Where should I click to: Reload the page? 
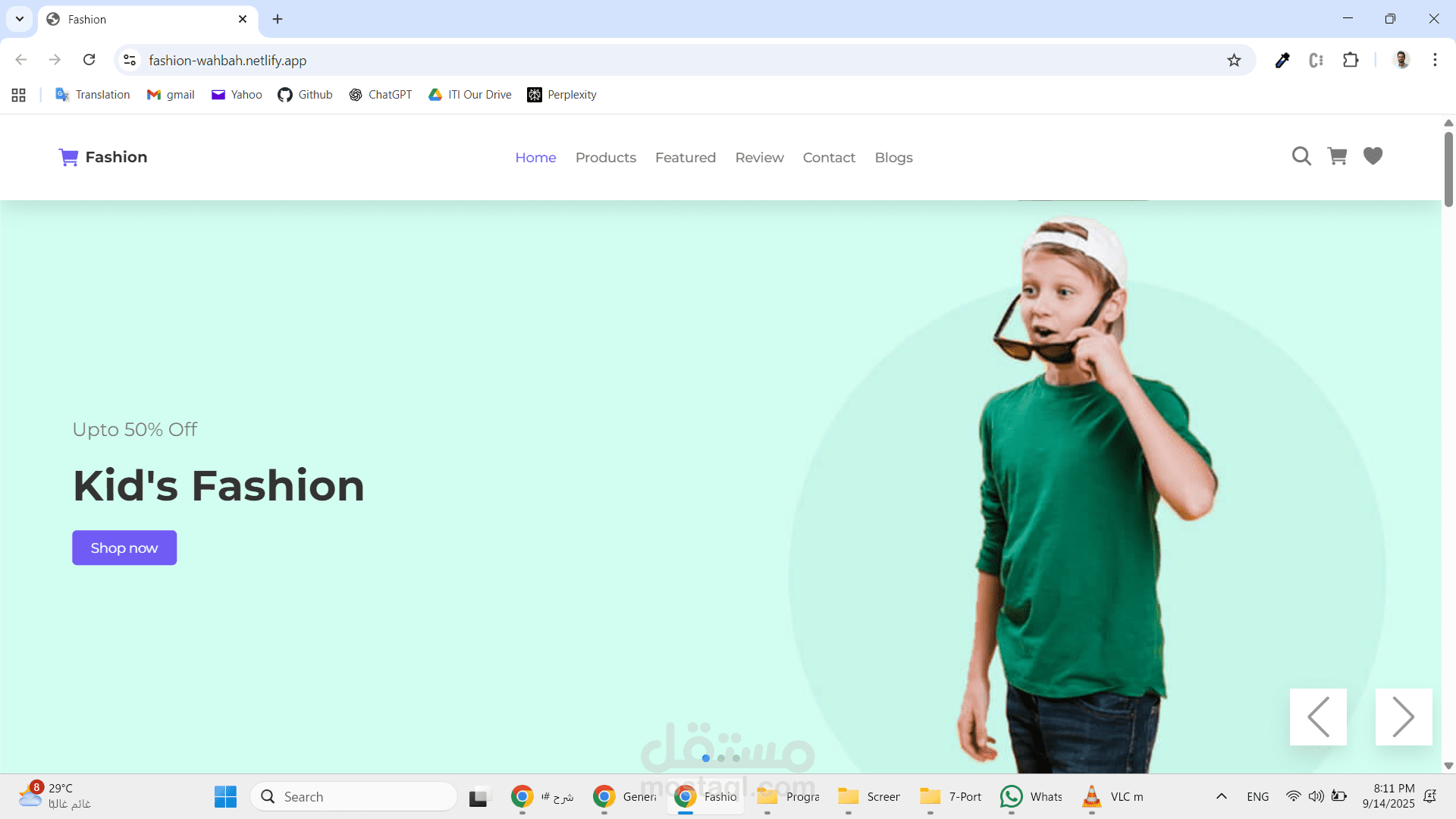(x=89, y=60)
